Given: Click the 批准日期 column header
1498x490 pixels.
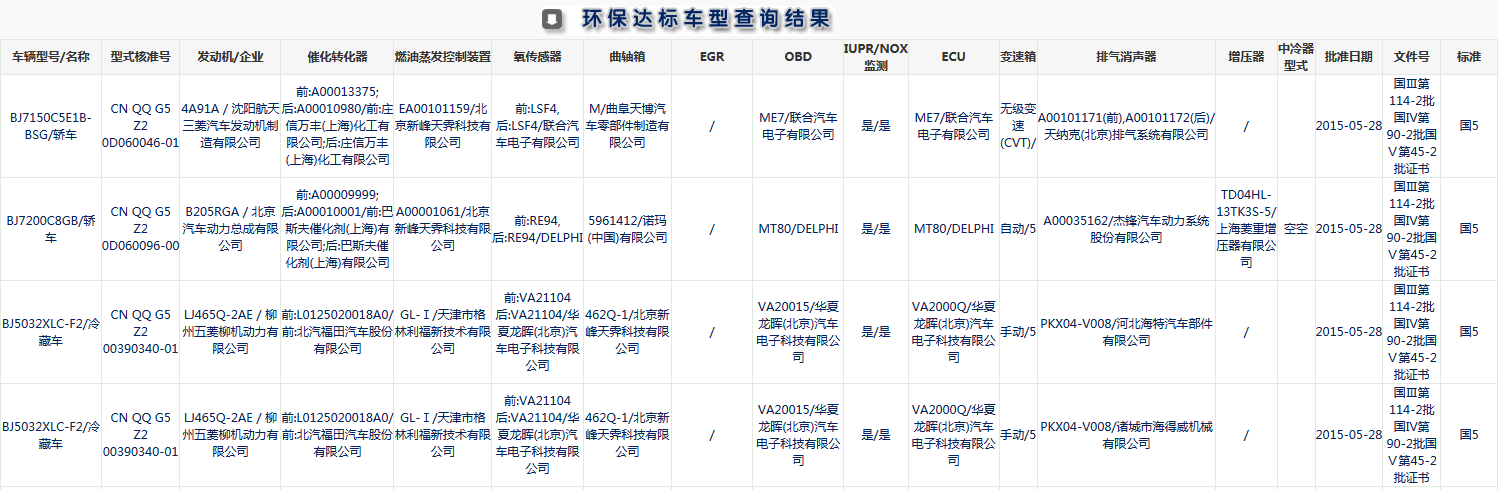Looking at the screenshot, I should 1349,57.
